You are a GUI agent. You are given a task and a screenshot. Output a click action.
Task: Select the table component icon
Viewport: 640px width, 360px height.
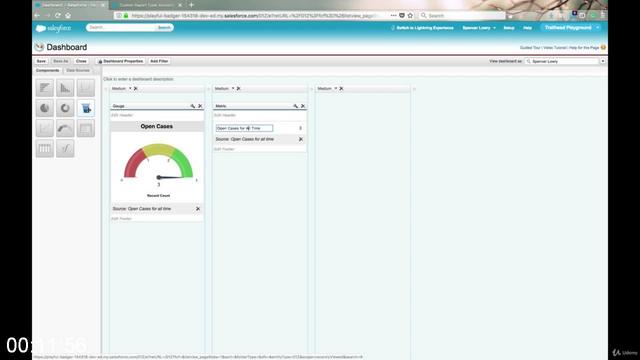(44, 149)
